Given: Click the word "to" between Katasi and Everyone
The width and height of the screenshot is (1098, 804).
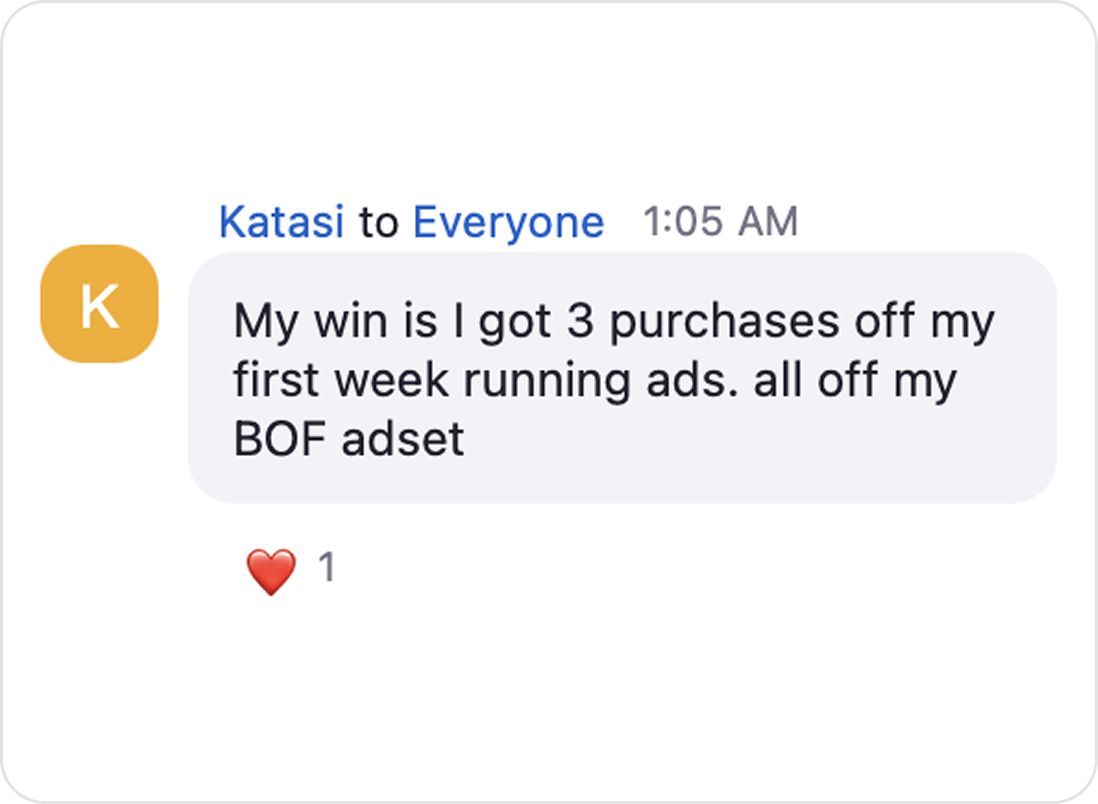Looking at the screenshot, I should coord(378,223).
